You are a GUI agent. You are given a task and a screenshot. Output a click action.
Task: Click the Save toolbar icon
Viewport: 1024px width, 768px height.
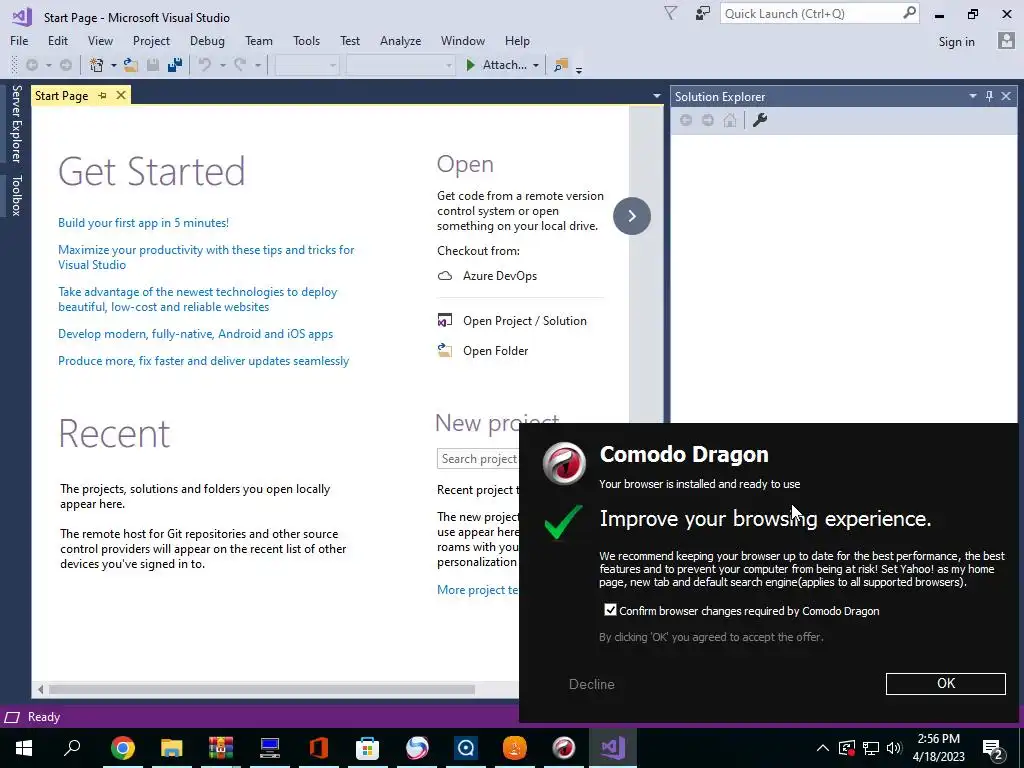tap(153, 65)
